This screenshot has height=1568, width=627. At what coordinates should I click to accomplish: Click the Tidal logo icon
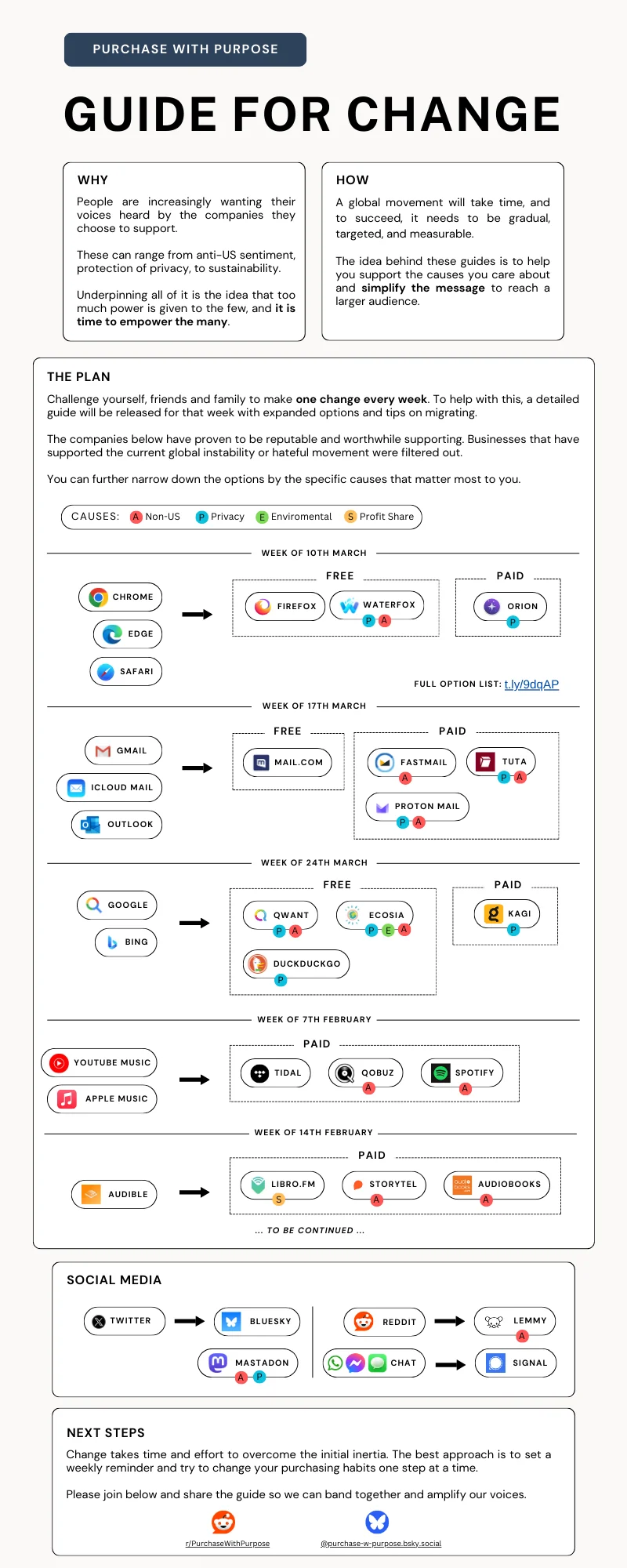[259, 1073]
